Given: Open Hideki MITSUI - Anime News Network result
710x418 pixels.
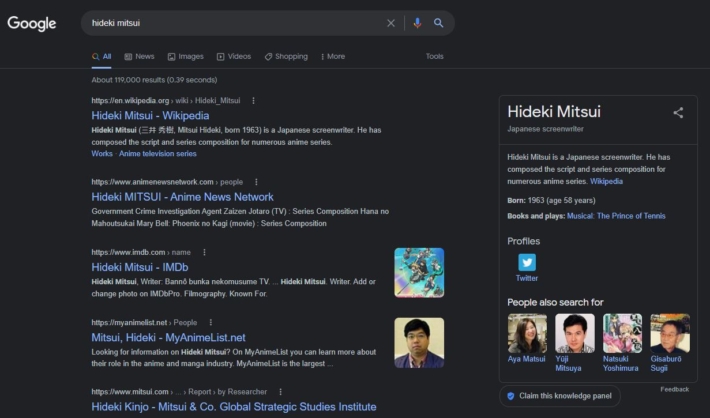Looking at the screenshot, I should pyautogui.click(x=182, y=197).
